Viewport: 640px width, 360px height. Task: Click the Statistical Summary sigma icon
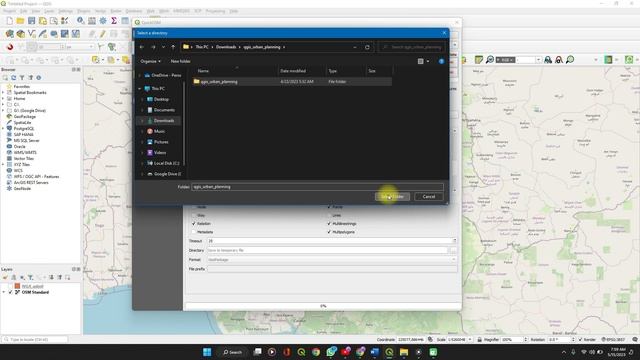coord(114,20)
